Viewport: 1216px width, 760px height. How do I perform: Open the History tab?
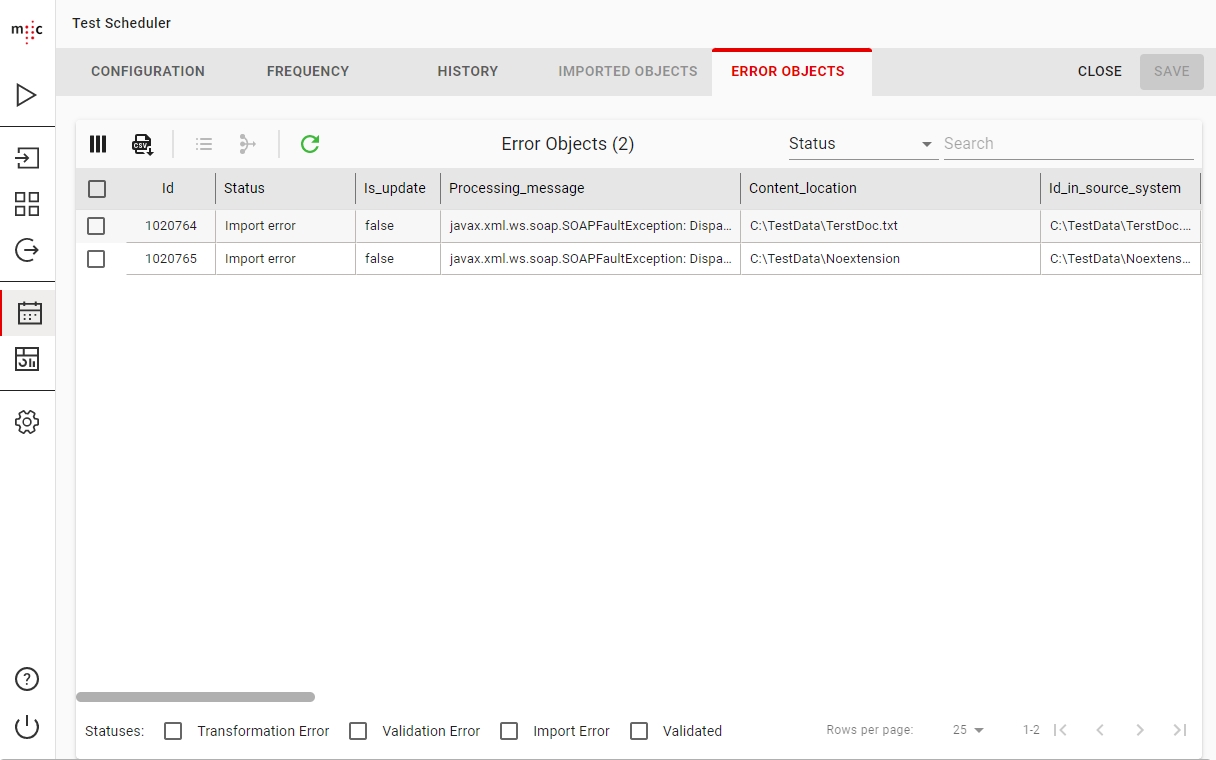coord(467,72)
